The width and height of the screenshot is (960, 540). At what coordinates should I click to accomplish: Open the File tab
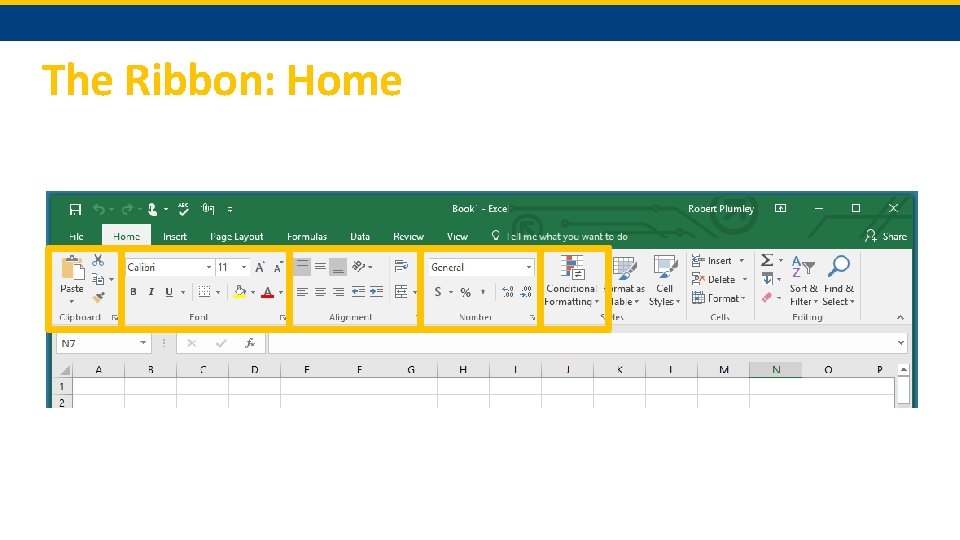77,236
